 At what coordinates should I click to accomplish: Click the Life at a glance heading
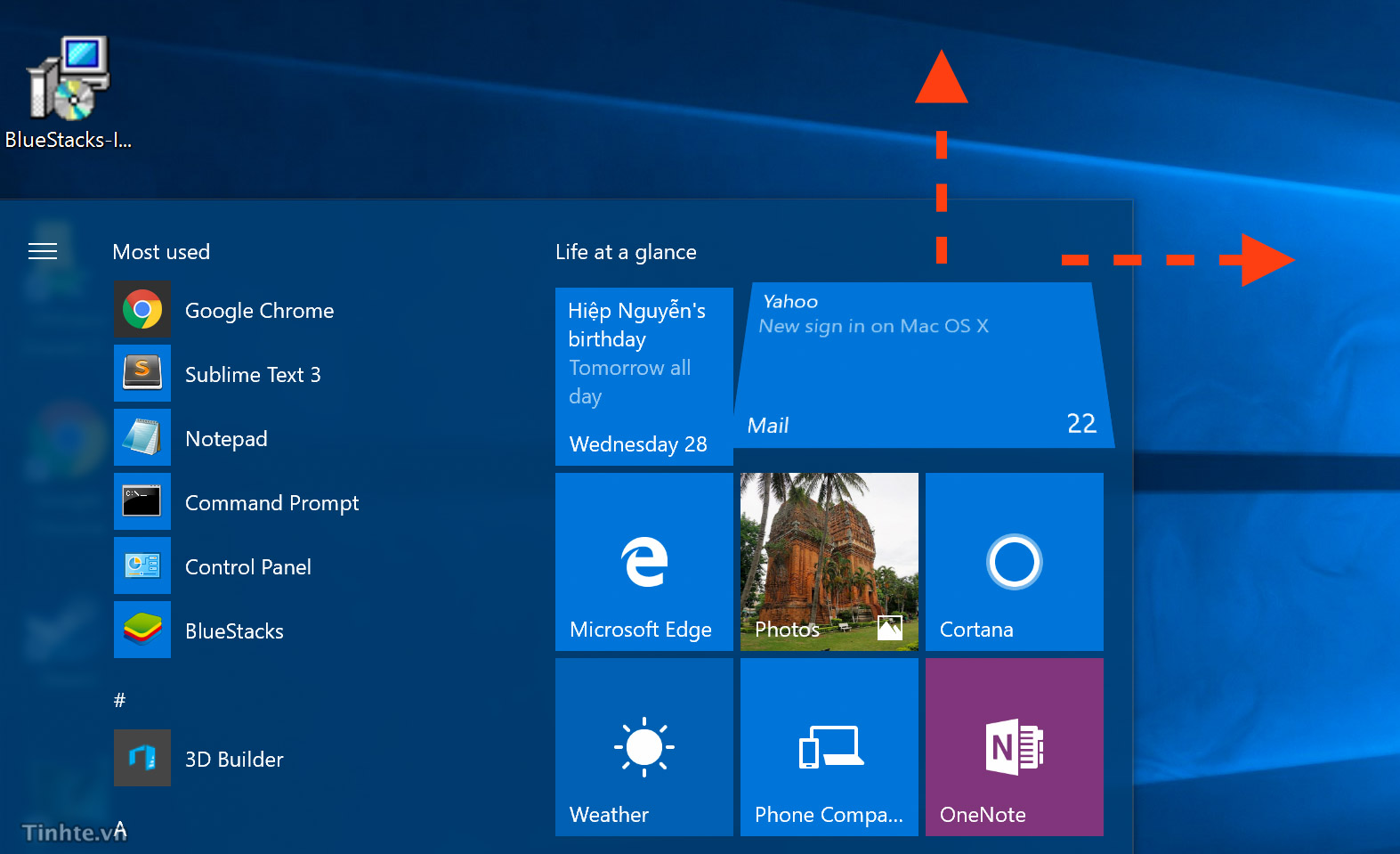click(x=626, y=252)
